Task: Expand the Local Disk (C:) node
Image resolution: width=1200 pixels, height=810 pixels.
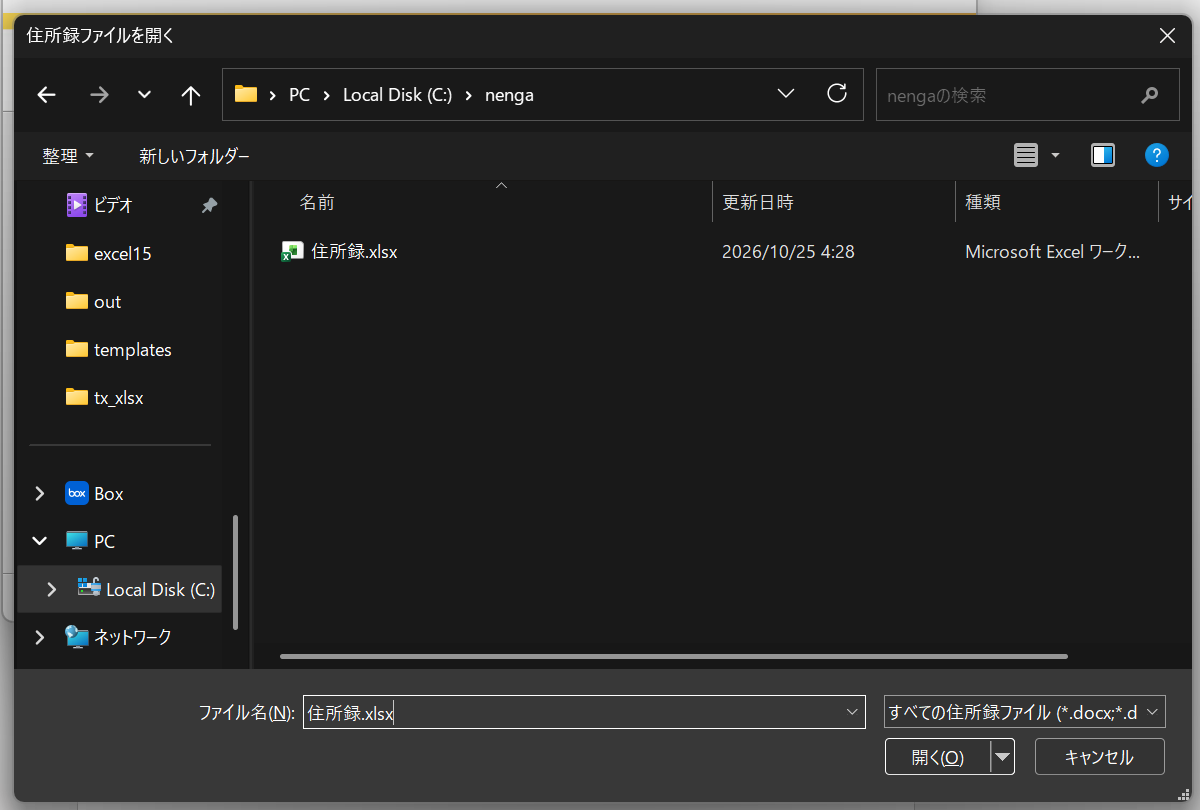Action: (52, 589)
